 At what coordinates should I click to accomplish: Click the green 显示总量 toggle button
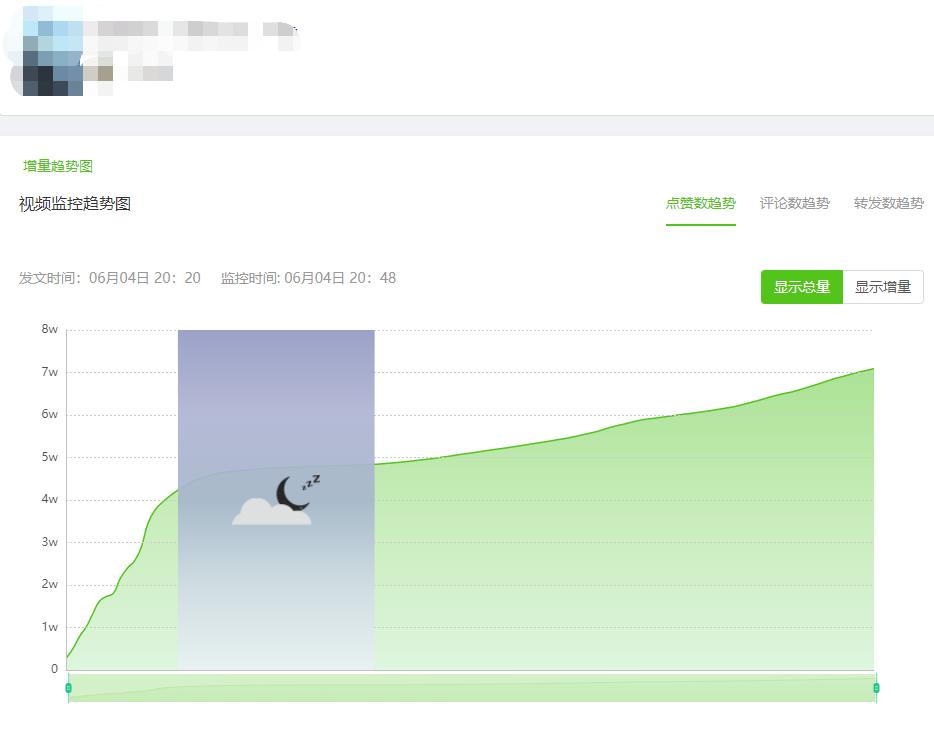[801, 287]
